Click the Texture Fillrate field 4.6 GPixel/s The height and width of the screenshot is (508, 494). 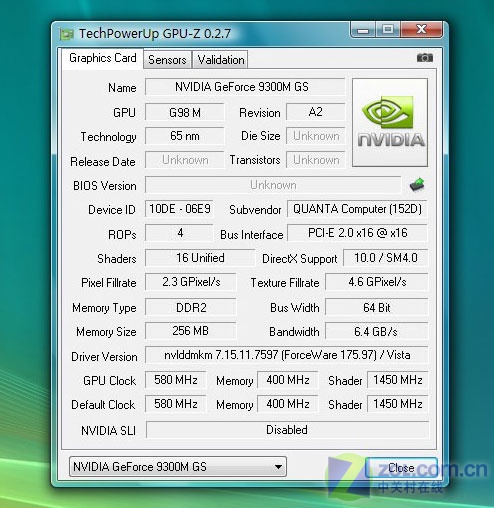coord(377,282)
